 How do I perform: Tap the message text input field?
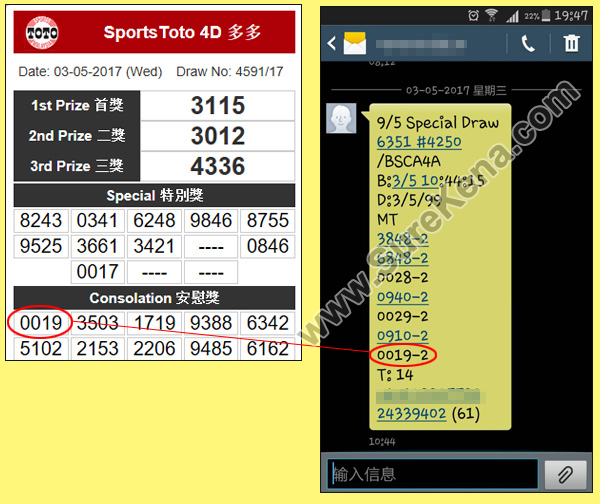(x=433, y=475)
